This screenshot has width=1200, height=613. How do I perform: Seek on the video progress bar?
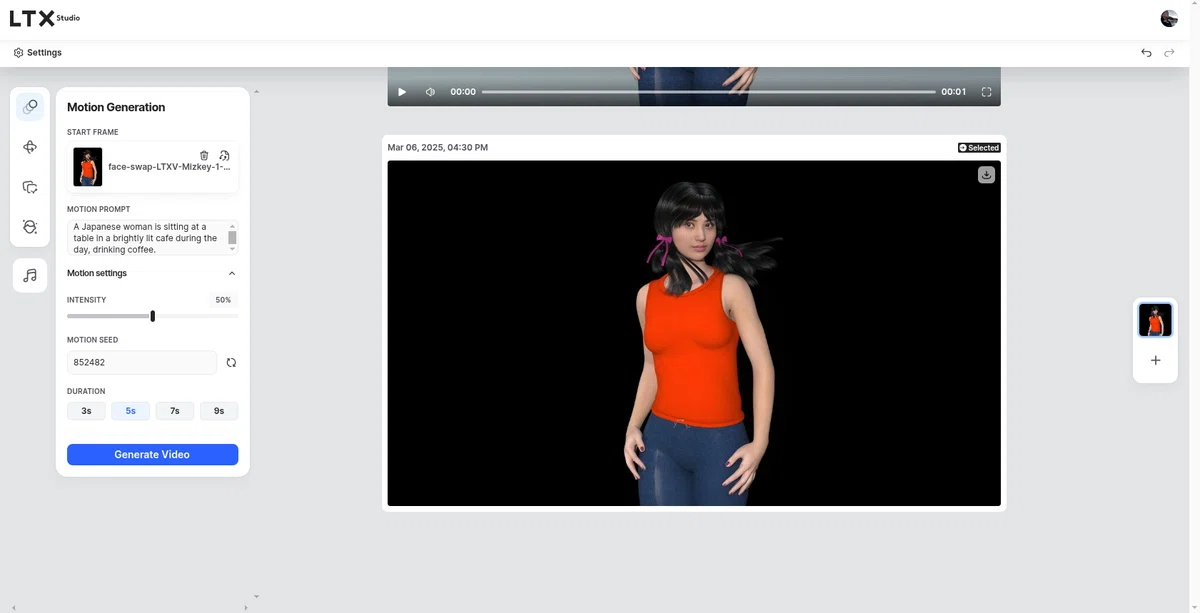click(708, 92)
